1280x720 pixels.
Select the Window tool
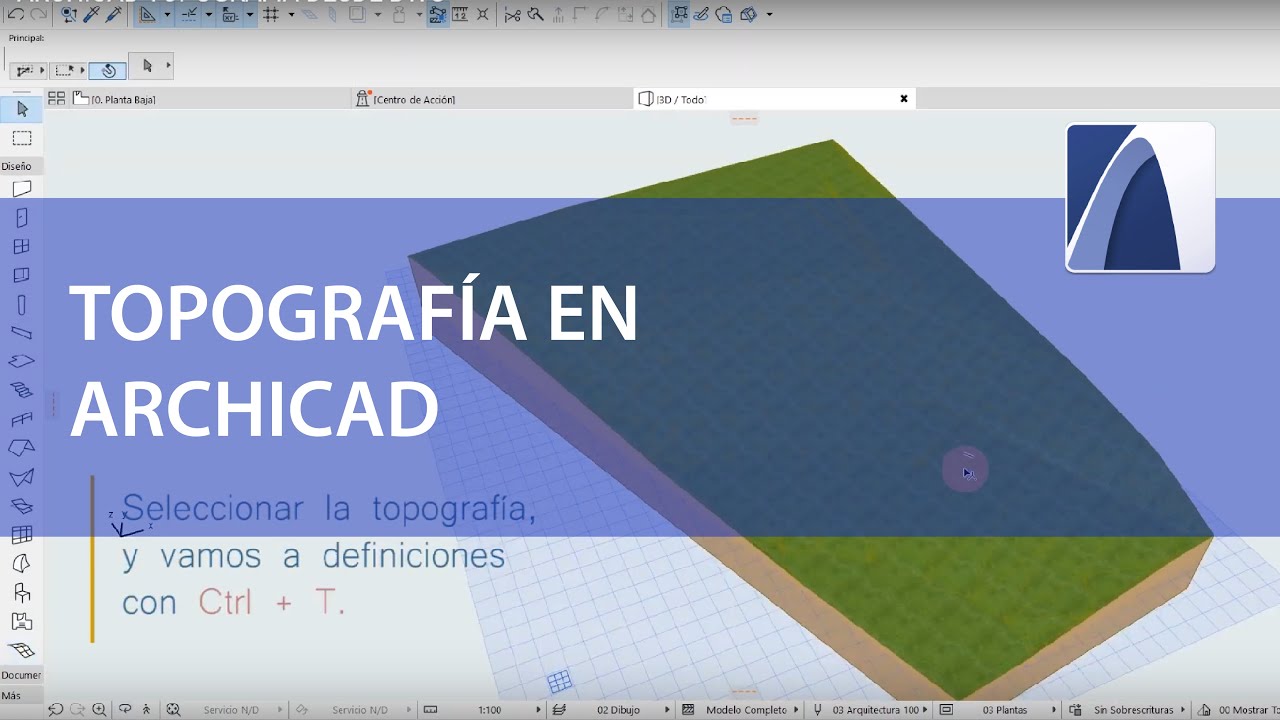22,247
